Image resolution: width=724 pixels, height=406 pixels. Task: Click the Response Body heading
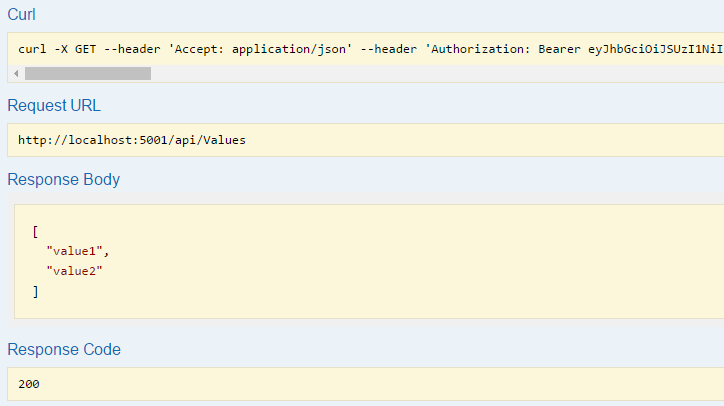(x=64, y=179)
